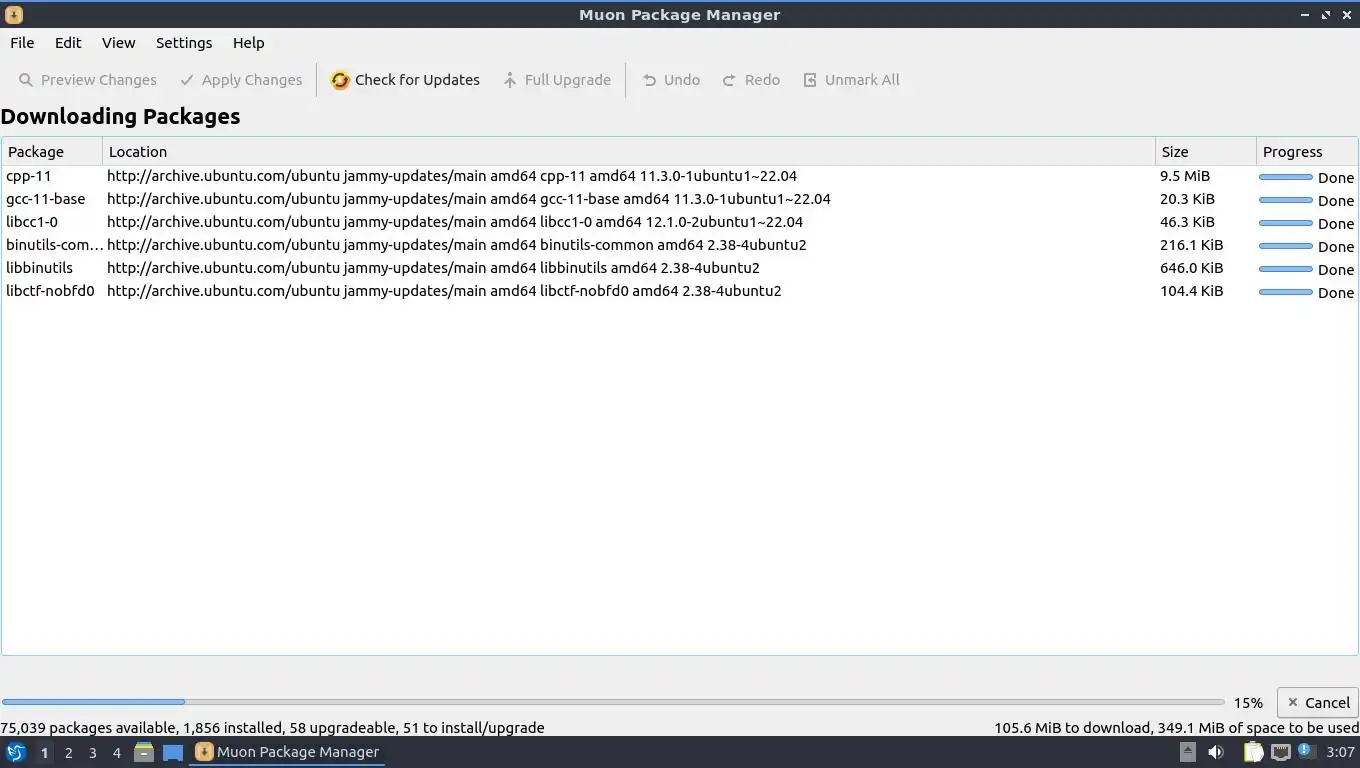Click the libctf-nobfd0 row progress bar

1286,292
